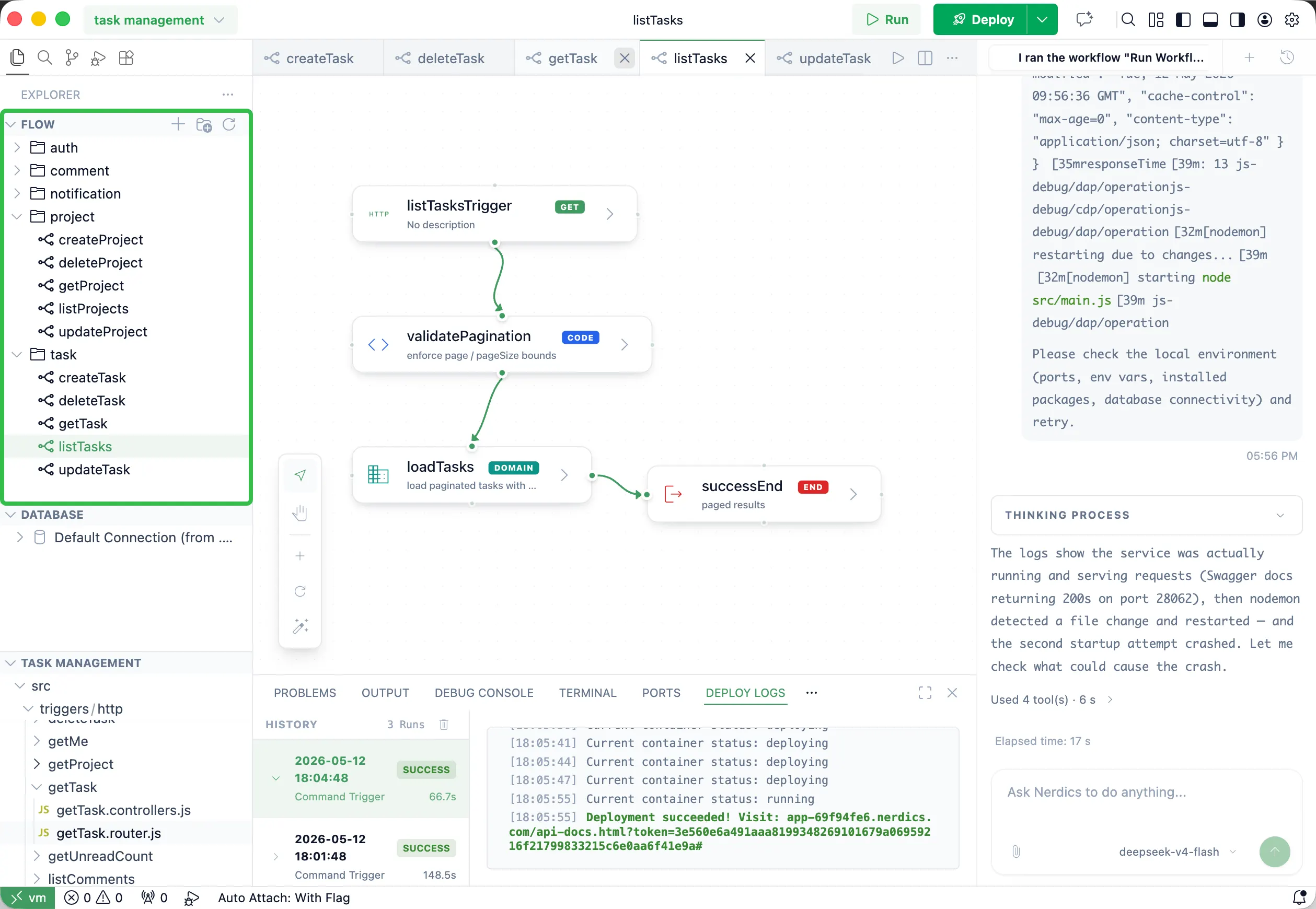Expand used 4 tools details
Viewport: 1316px width, 909px height.
[x=1052, y=699]
